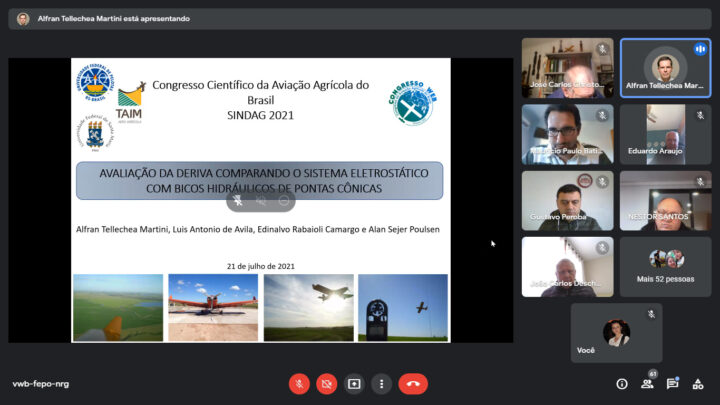Select NESTOR SANTOS video tile
This screenshot has width=720, height=405.
click(x=665, y=200)
